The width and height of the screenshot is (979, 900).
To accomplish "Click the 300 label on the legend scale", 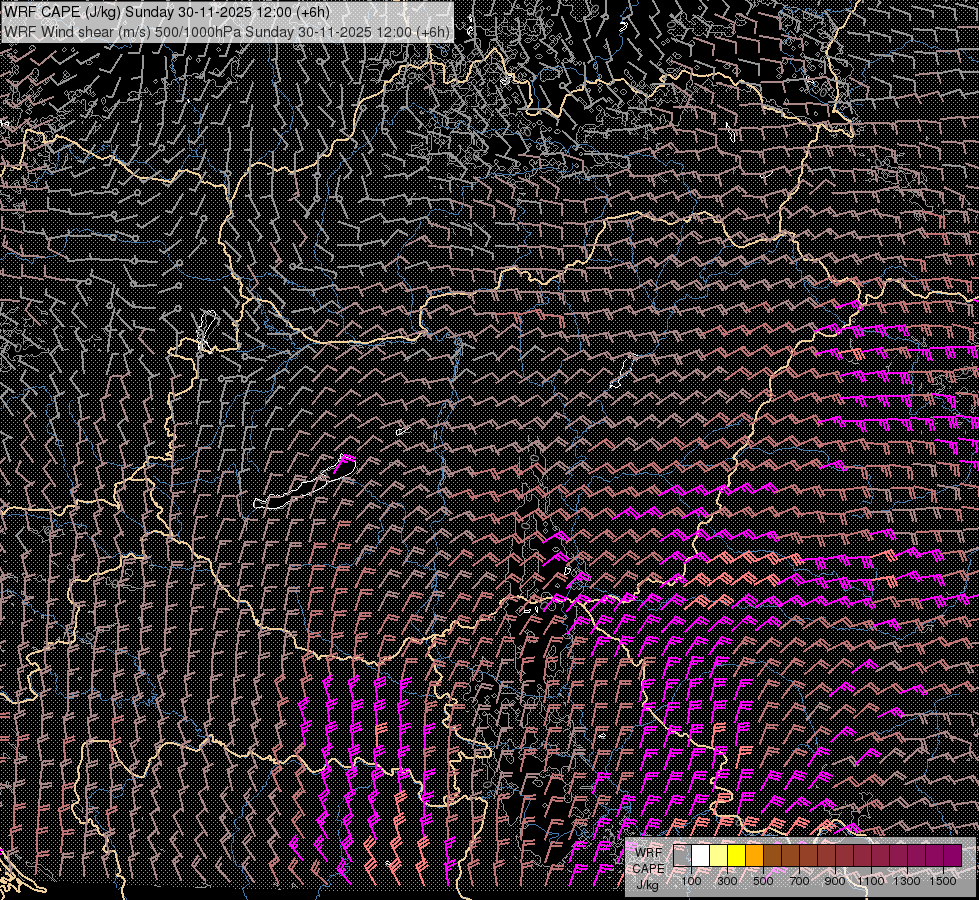I will (x=727, y=880).
